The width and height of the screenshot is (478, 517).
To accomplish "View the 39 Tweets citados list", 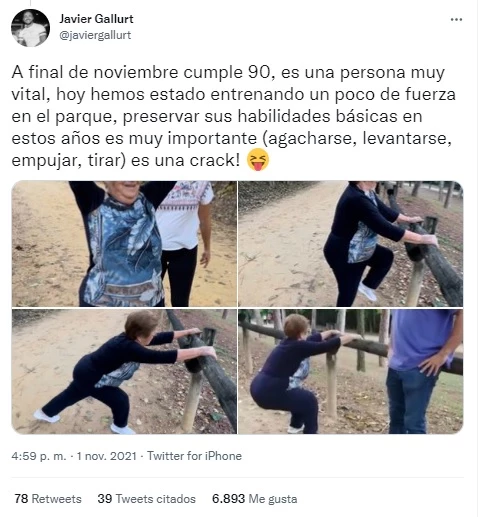I will coord(147,499).
